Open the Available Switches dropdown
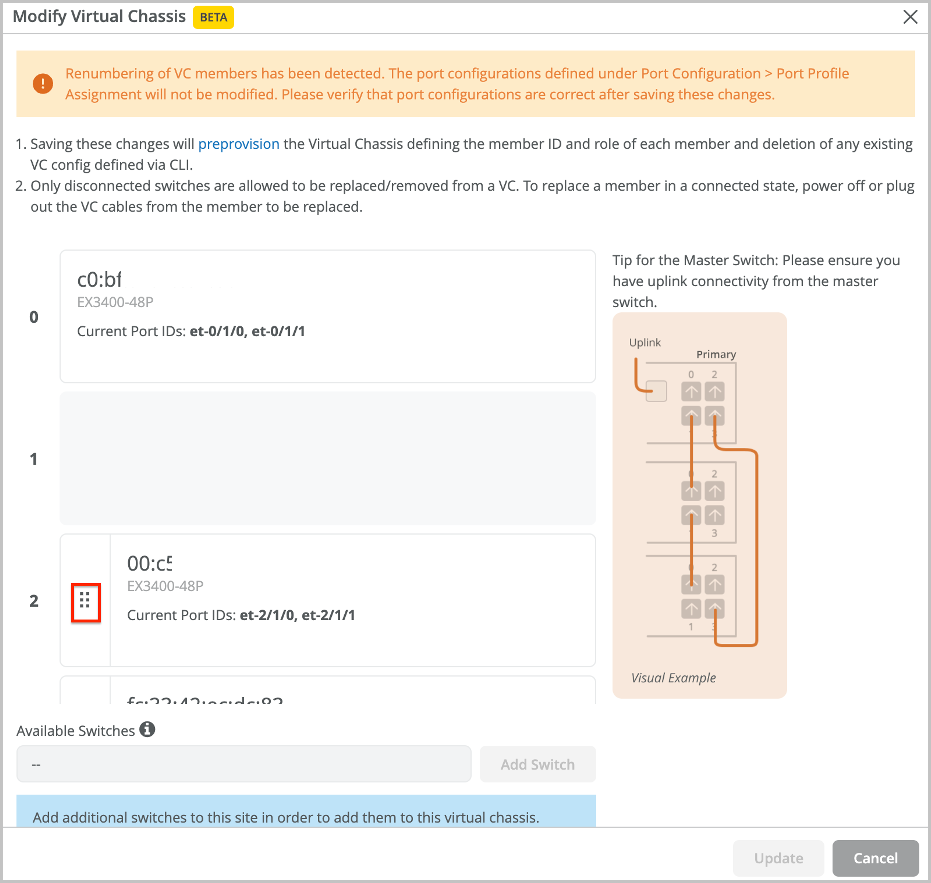Image resolution: width=931 pixels, height=883 pixels. (243, 764)
